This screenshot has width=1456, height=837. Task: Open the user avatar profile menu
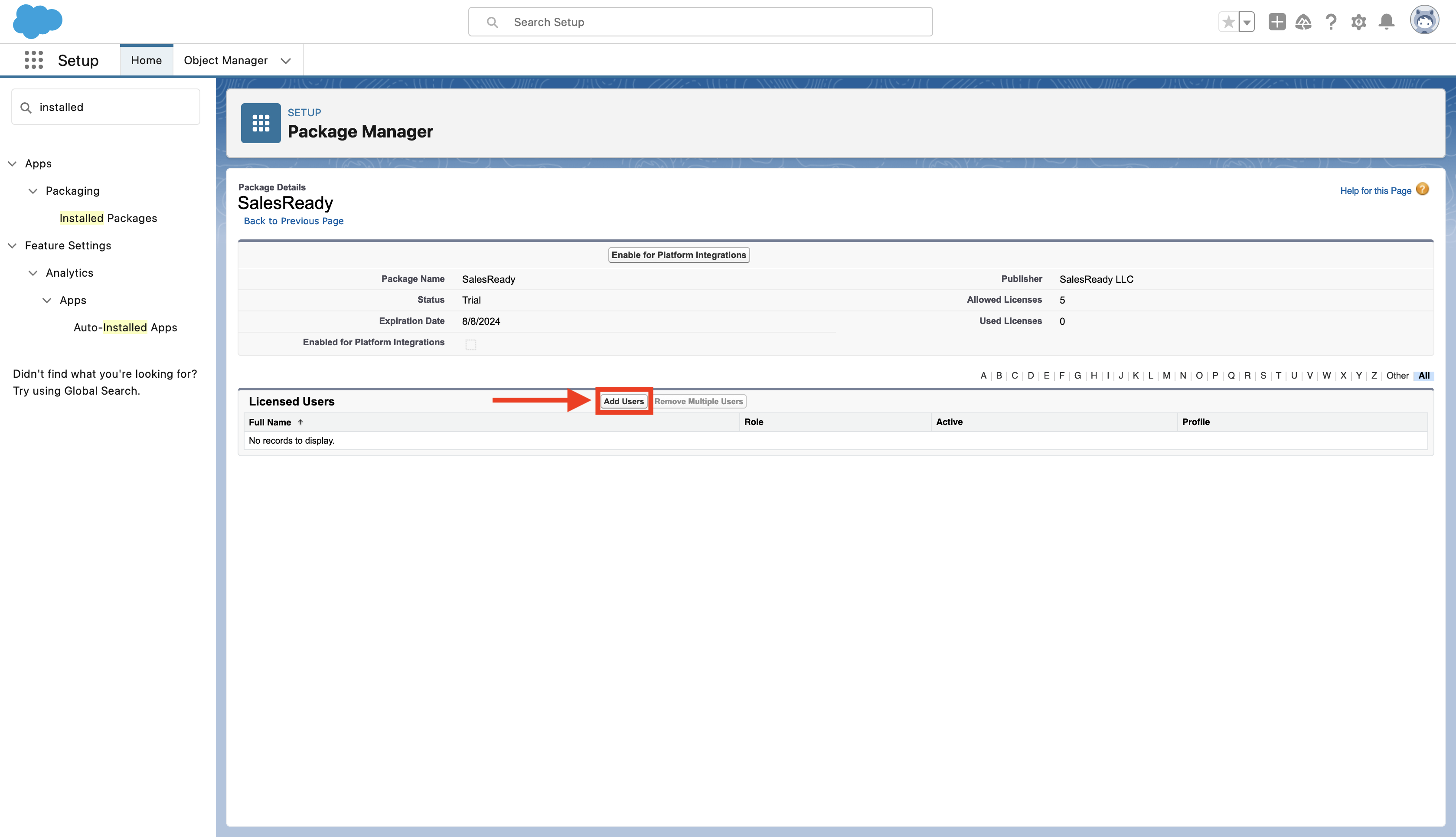pyautogui.click(x=1424, y=21)
